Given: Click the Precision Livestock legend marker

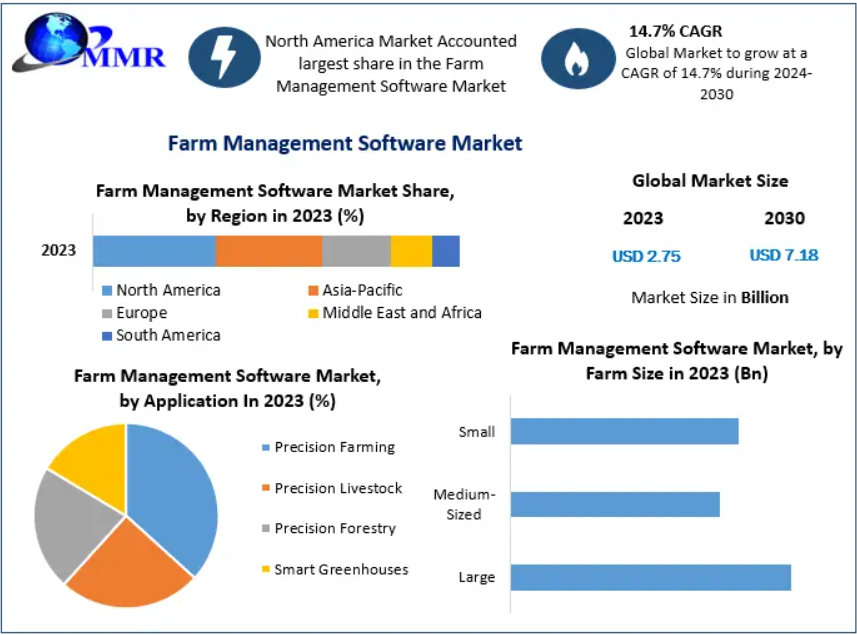Looking at the screenshot, I should click(x=266, y=489).
